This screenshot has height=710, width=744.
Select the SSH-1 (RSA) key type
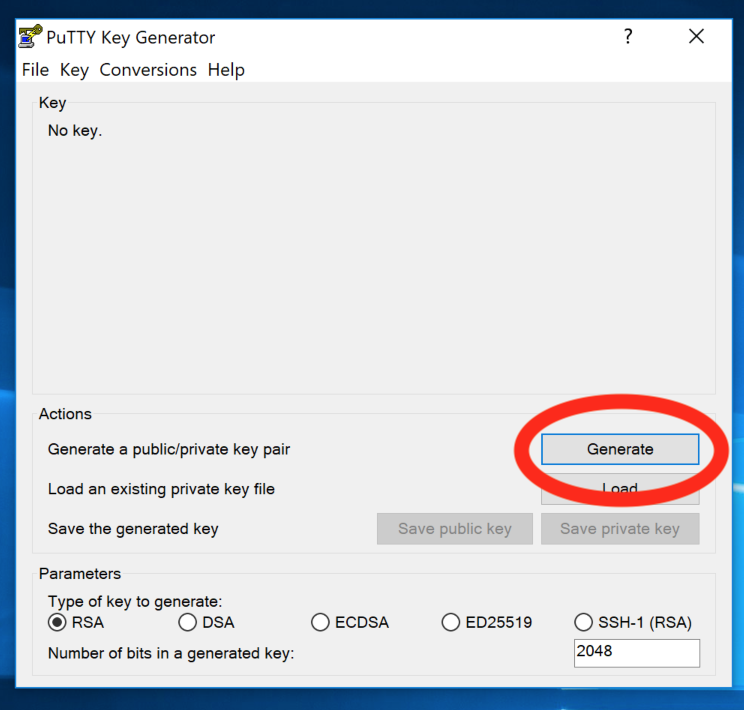584,622
